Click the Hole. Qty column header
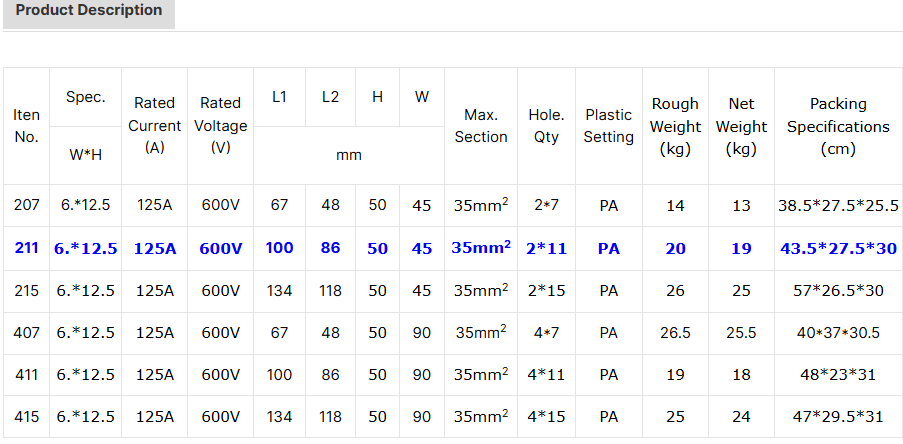903x444 pixels. pyautogui.click(x=546, y=126)
